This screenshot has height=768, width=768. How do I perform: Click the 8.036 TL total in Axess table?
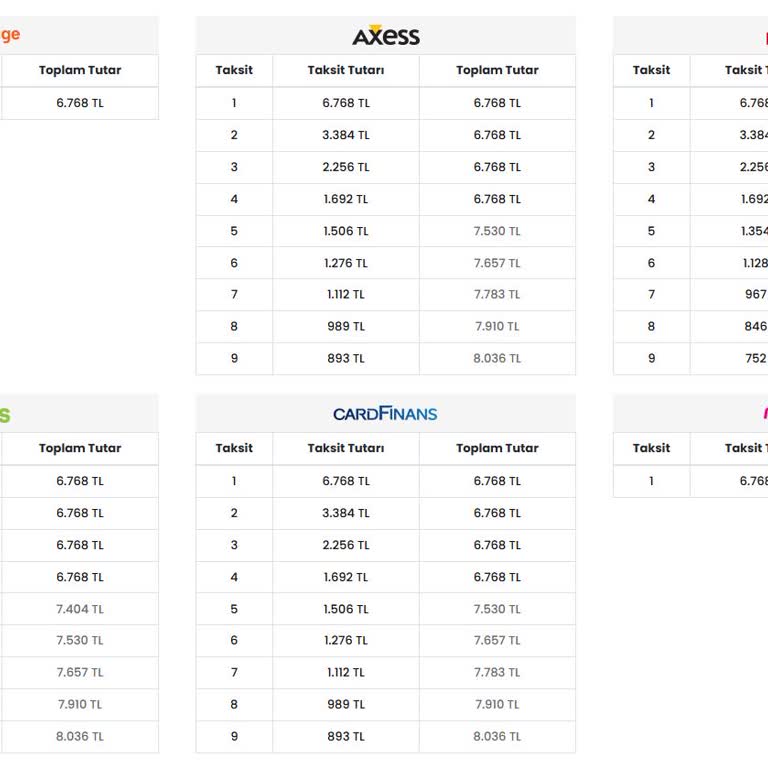[497, 358]
